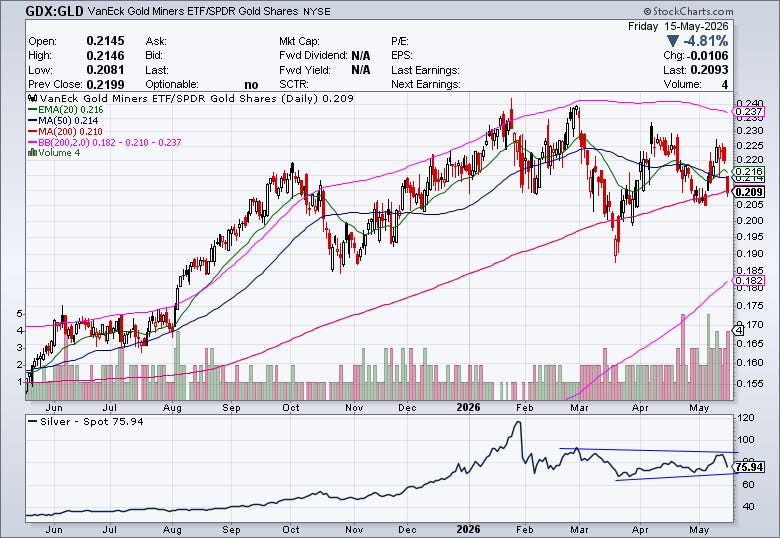Click the 0.237 upper Bollinger band price tag
This screenshot has height=538, width=780.
pyautogui.click(x=749, y=111)
